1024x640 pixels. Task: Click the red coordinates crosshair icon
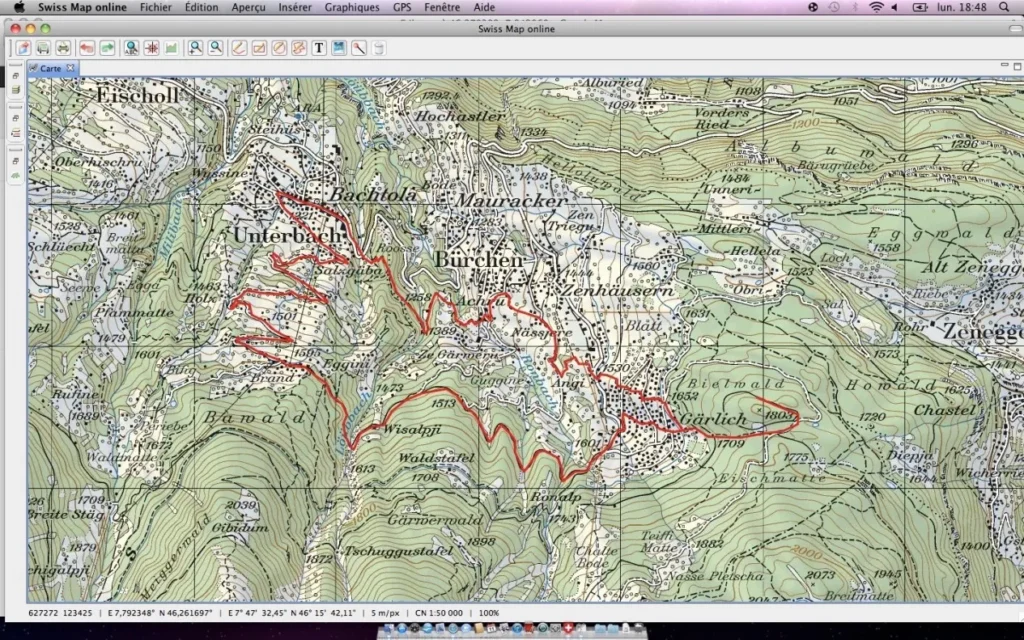pos(152,48)
